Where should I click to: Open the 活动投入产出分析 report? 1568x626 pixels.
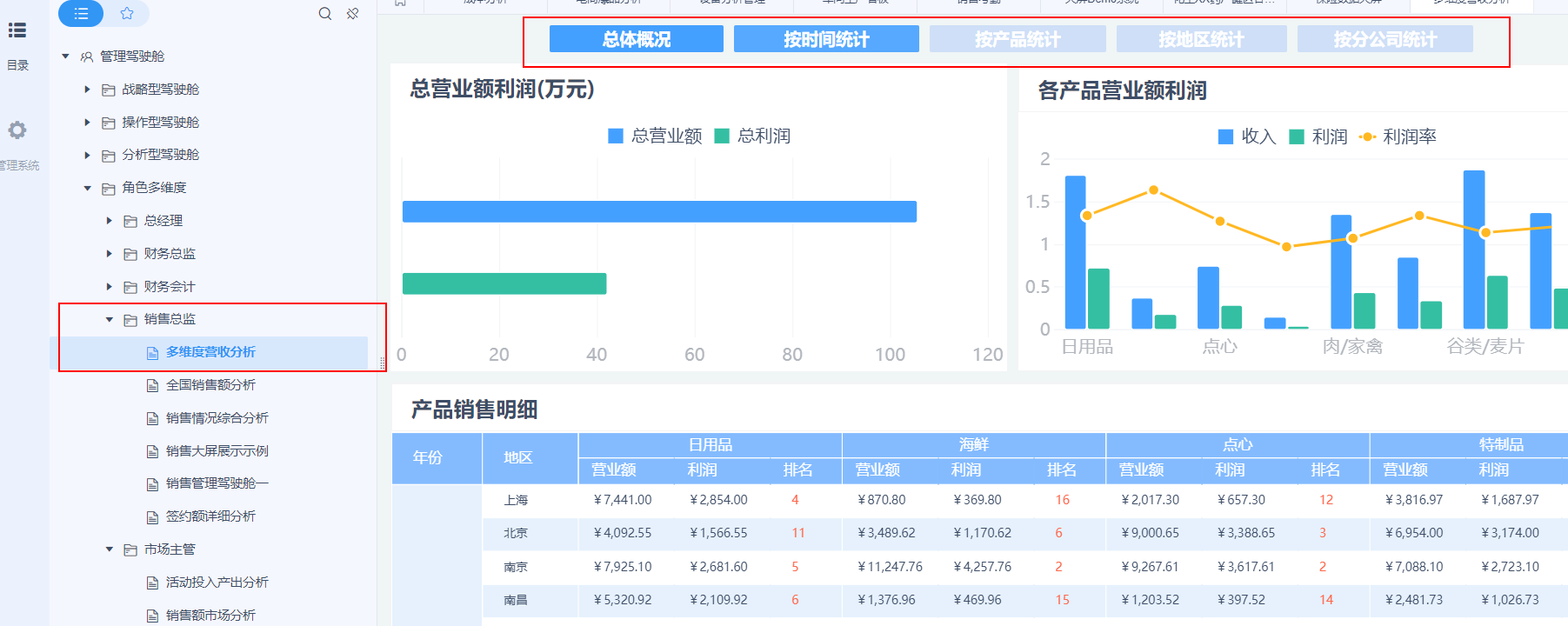click(217, 583)
